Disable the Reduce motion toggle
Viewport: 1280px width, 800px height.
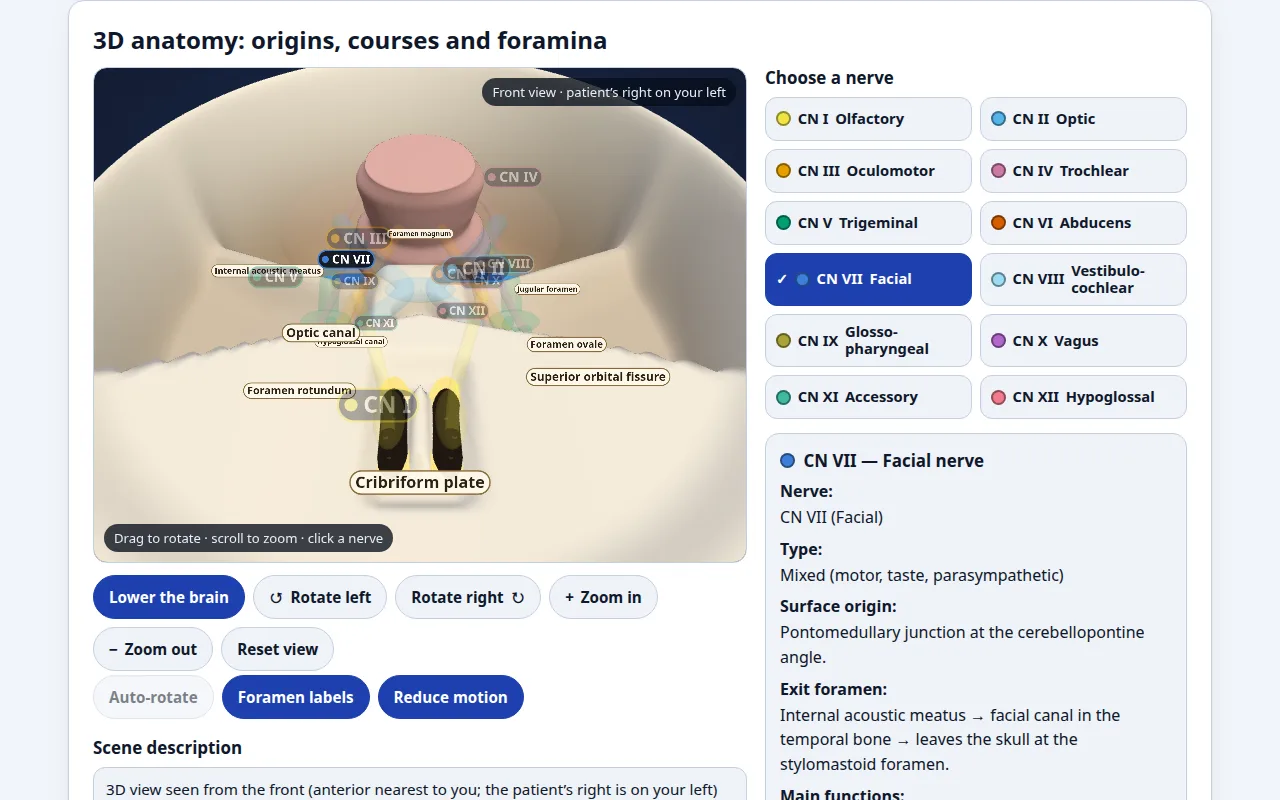coord(451,697)
